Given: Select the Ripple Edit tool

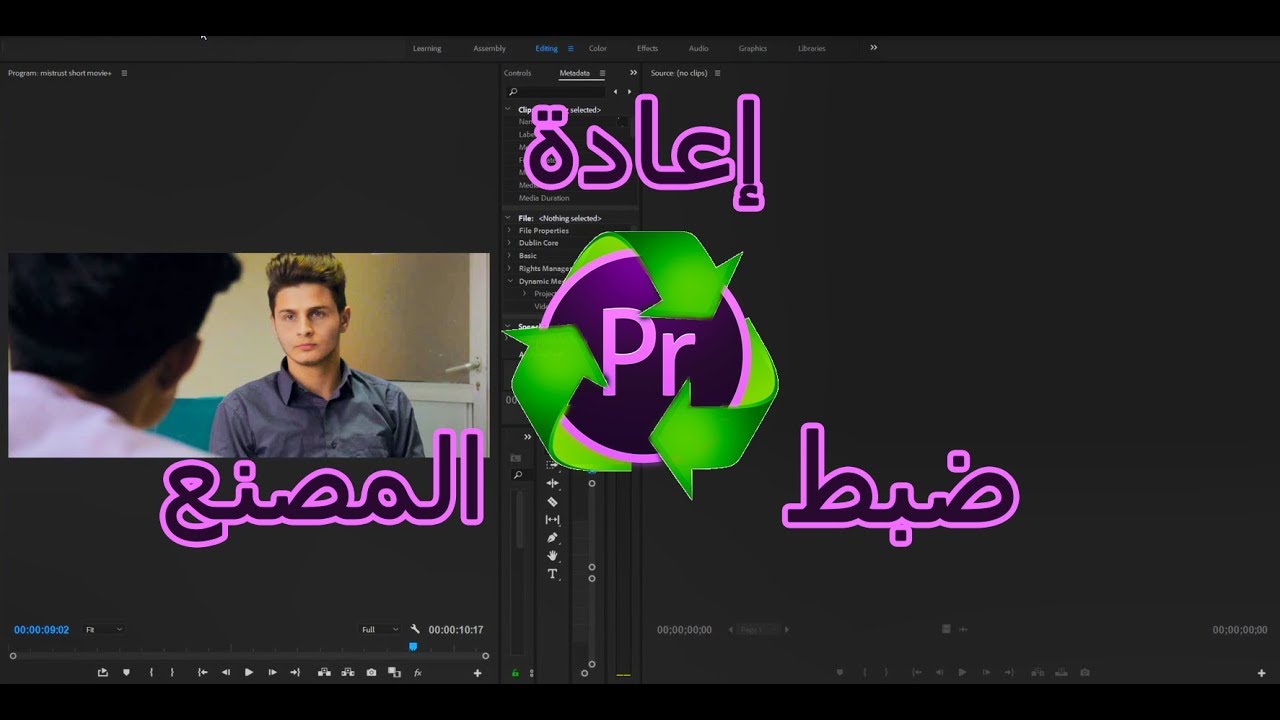Looking at the screenshot, I should click(x=552, y=483).
